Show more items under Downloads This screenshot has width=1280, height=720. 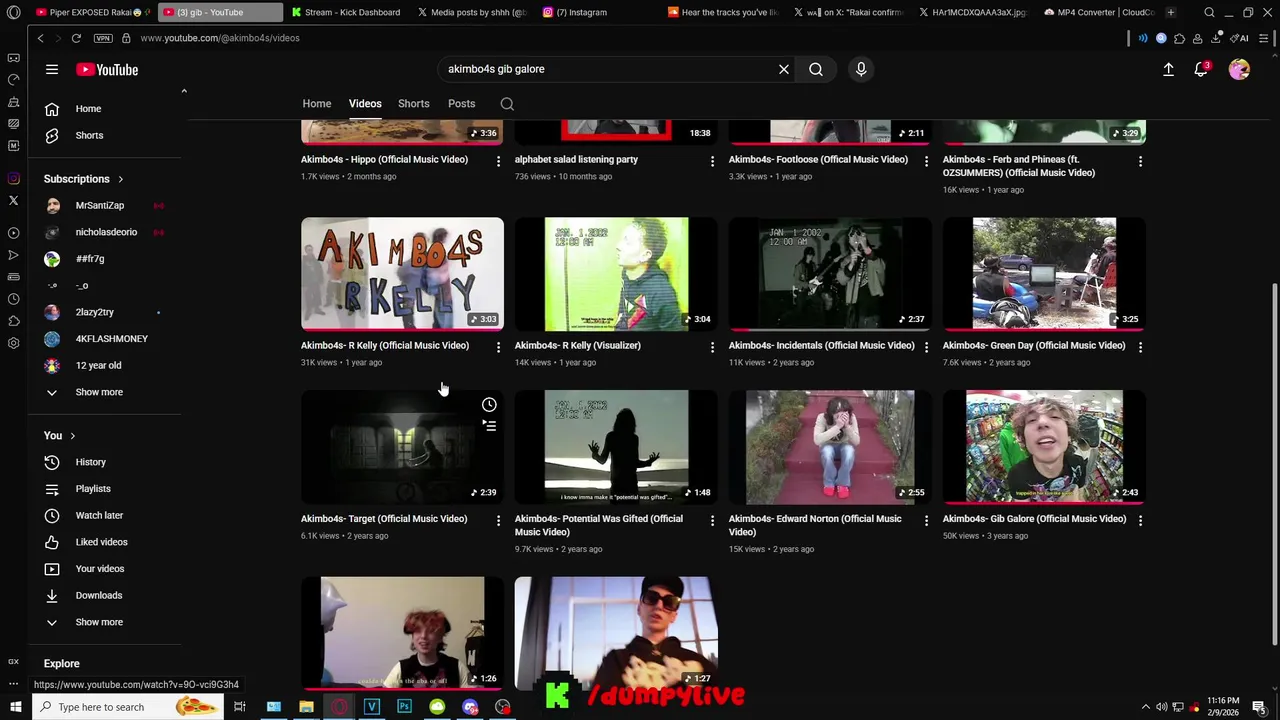(99, 622)
